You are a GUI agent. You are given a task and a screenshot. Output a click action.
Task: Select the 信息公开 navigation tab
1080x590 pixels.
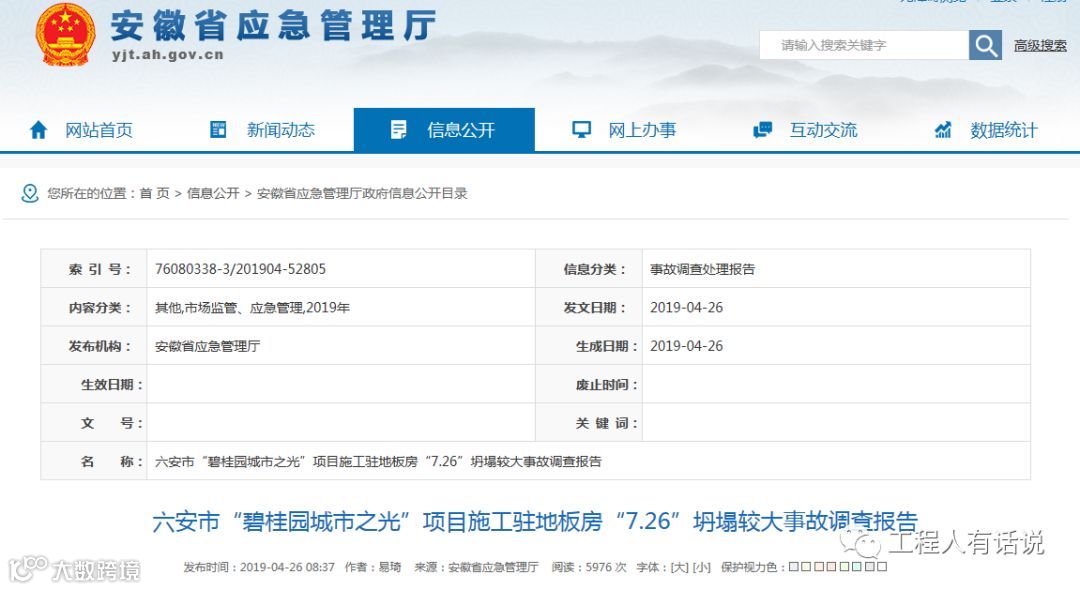pyautogui.click(x=444, y=130)
